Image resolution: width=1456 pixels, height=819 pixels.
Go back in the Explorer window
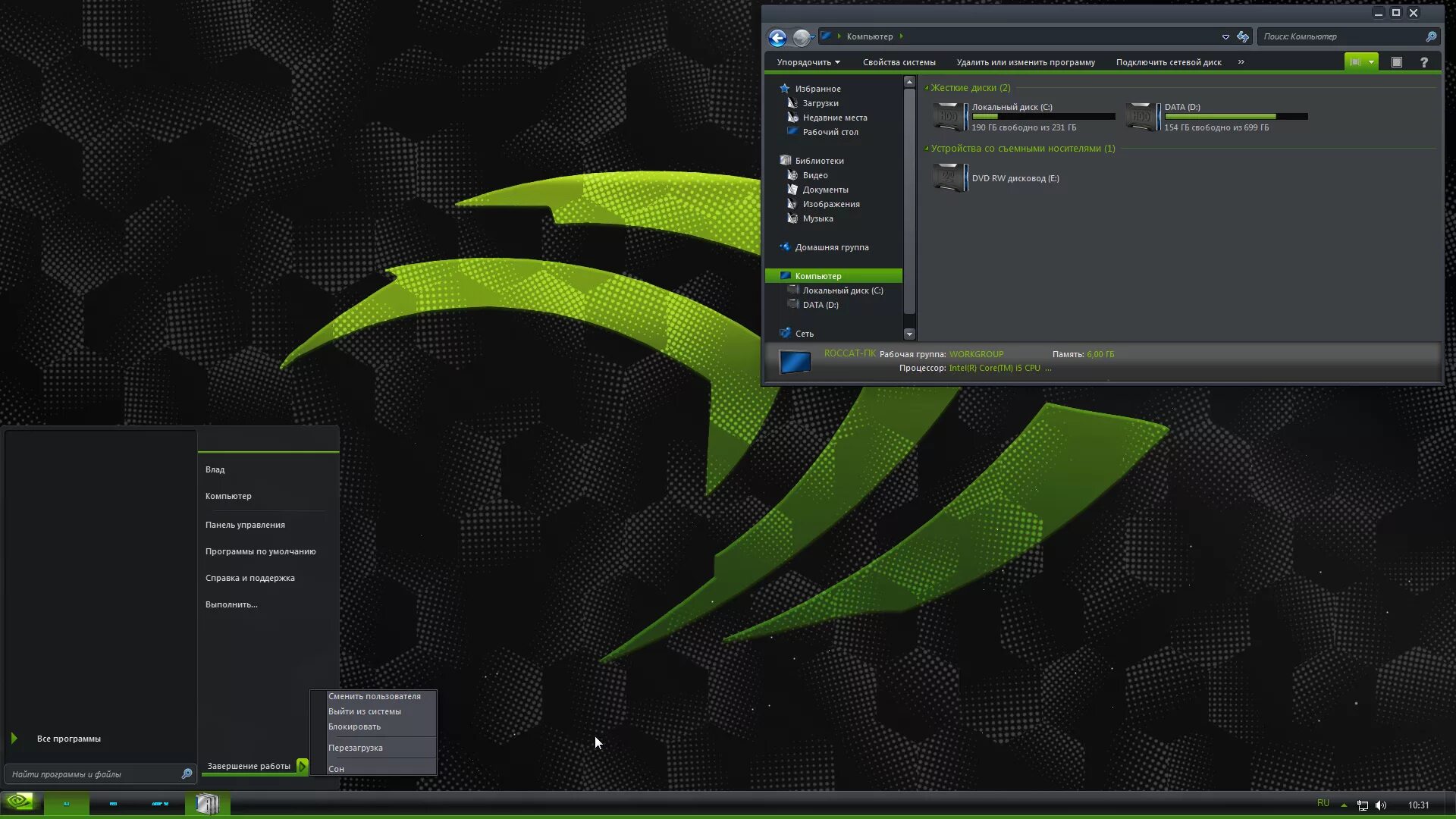click(777, 37)
